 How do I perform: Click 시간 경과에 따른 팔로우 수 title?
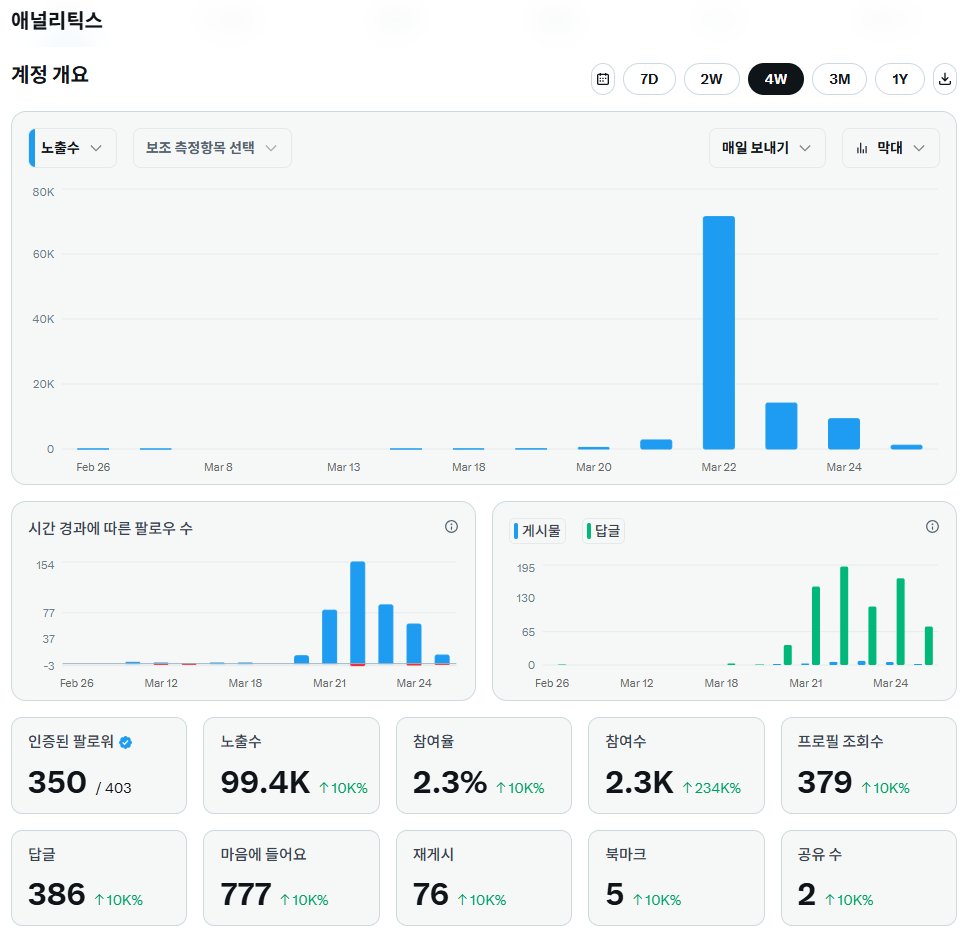pyautogui.click(x=111, y=528)
